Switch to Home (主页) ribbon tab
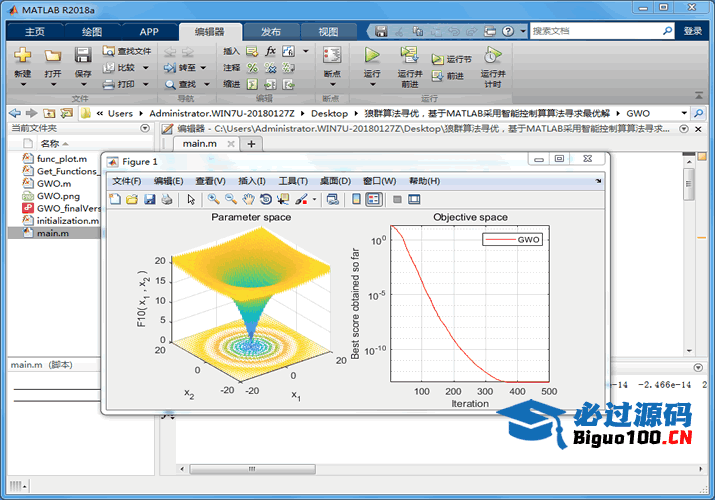 [35, 31]
